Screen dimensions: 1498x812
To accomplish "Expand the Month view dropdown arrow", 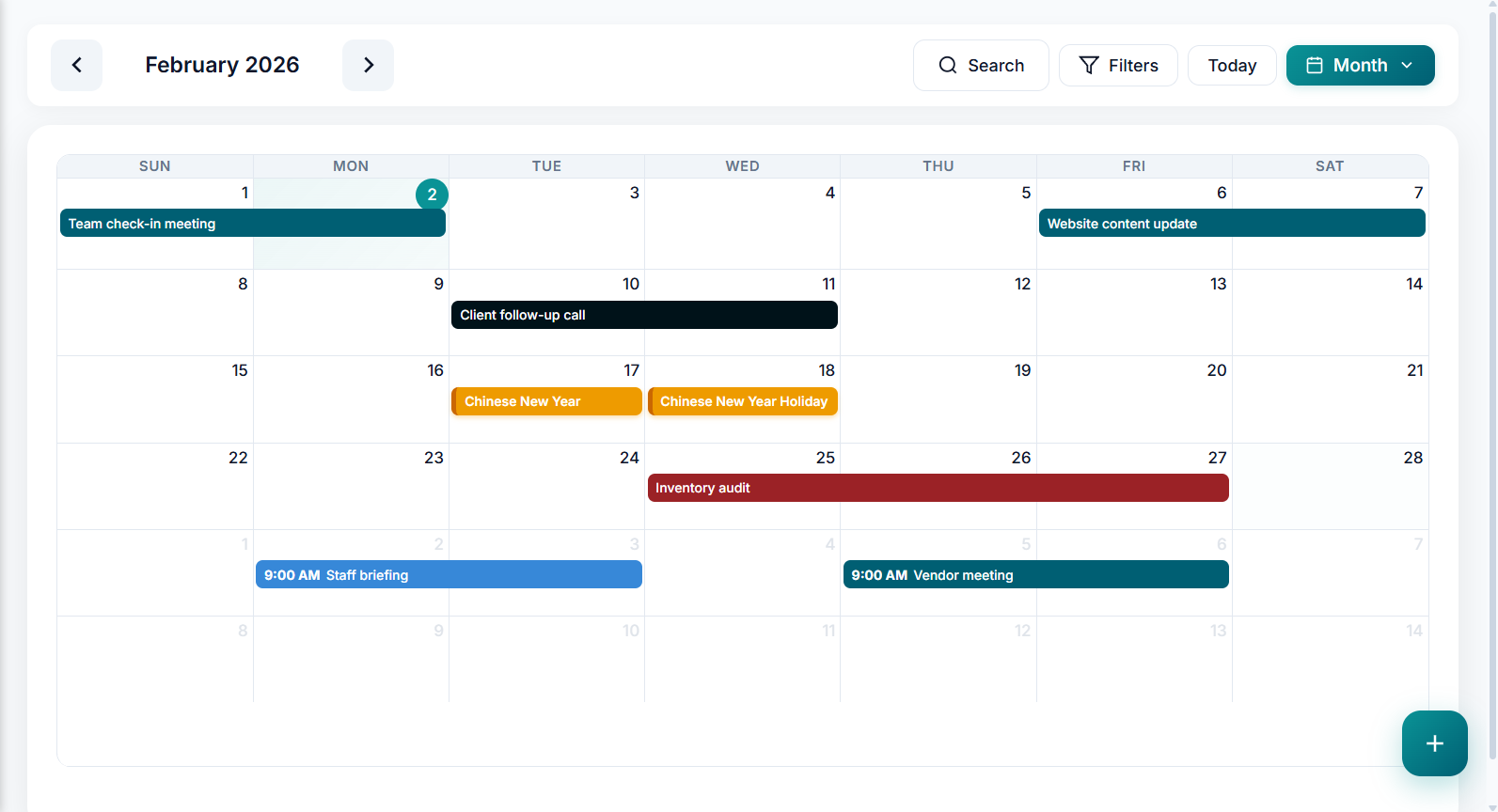I will [x=1407, y=65].
